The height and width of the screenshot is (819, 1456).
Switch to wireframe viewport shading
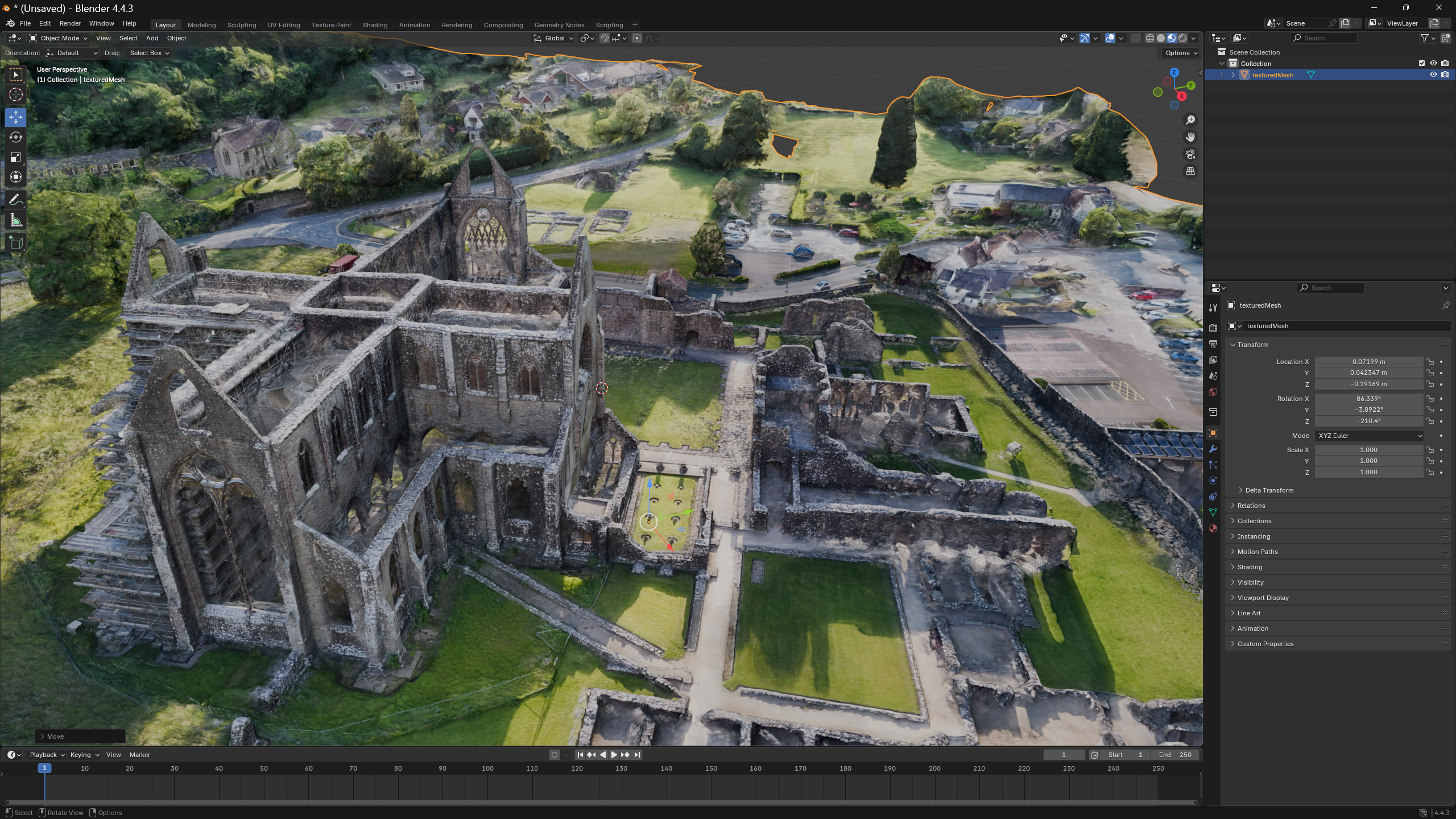point(1149,38)
